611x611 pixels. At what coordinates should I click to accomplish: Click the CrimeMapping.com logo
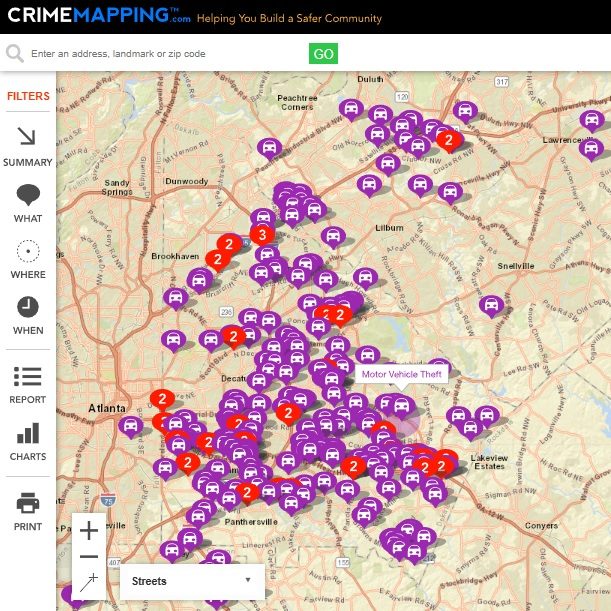[98, 17]
